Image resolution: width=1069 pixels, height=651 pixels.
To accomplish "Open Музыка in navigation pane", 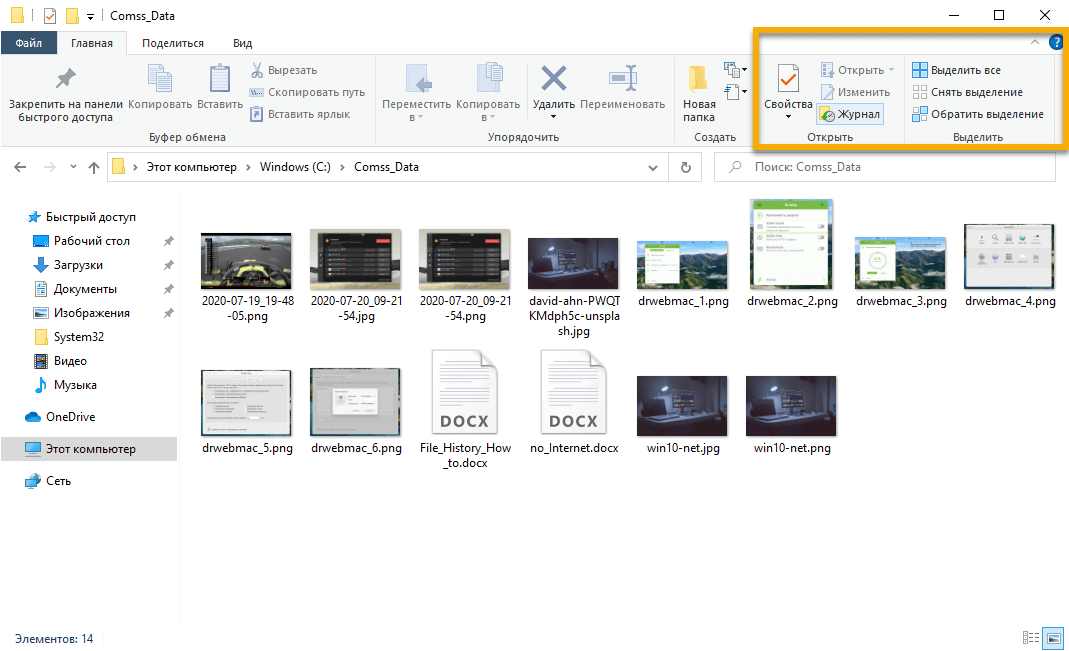I will coord(74,384).
